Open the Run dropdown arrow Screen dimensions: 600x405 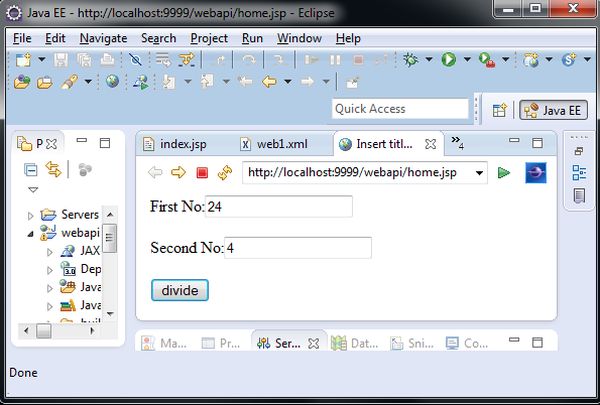467,59
